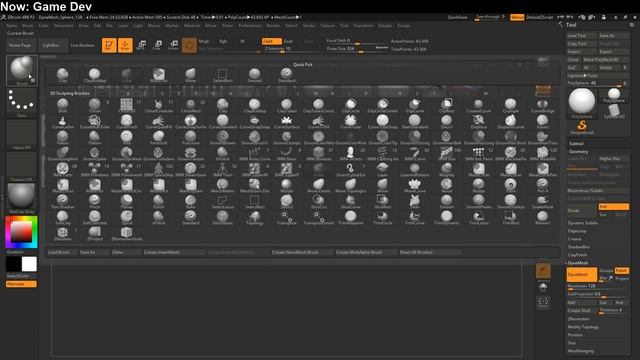Screen dimensions: 640x360
Task: Pick the InsertCylndrExt brush
Action: [x=351, y=169]
